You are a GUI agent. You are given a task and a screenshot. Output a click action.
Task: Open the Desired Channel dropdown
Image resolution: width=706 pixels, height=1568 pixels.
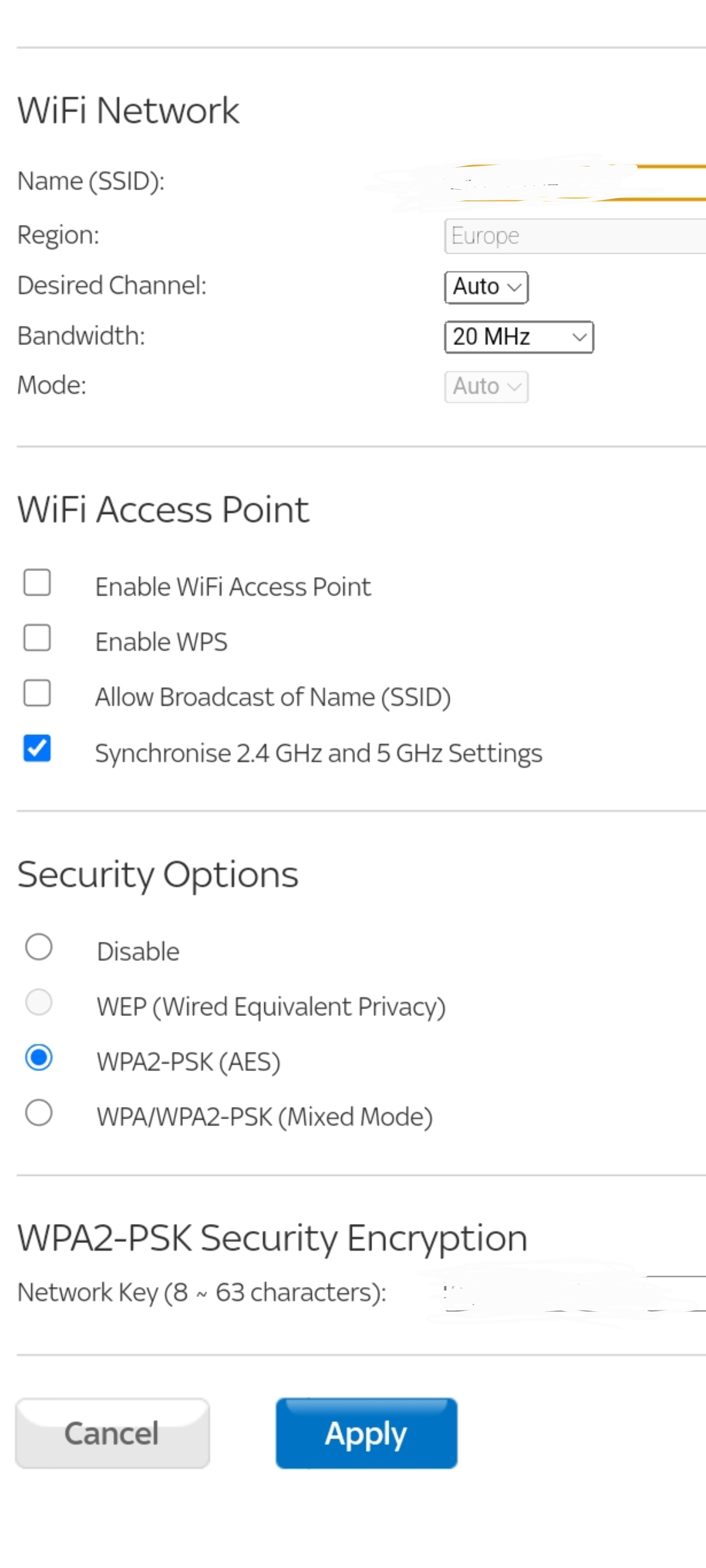(485, 286)
